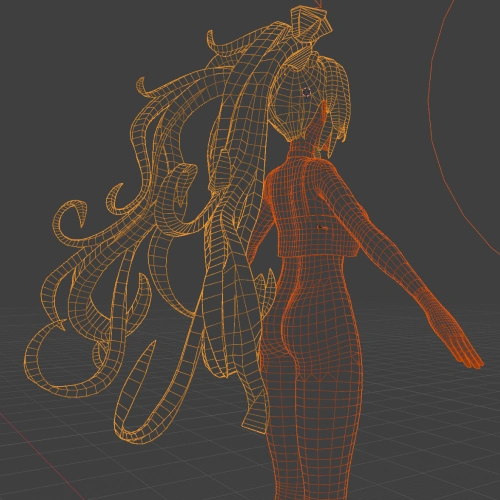Select the large orange circle outline
The width and height of the screenshot is (500, 500).
pos(463,127)
